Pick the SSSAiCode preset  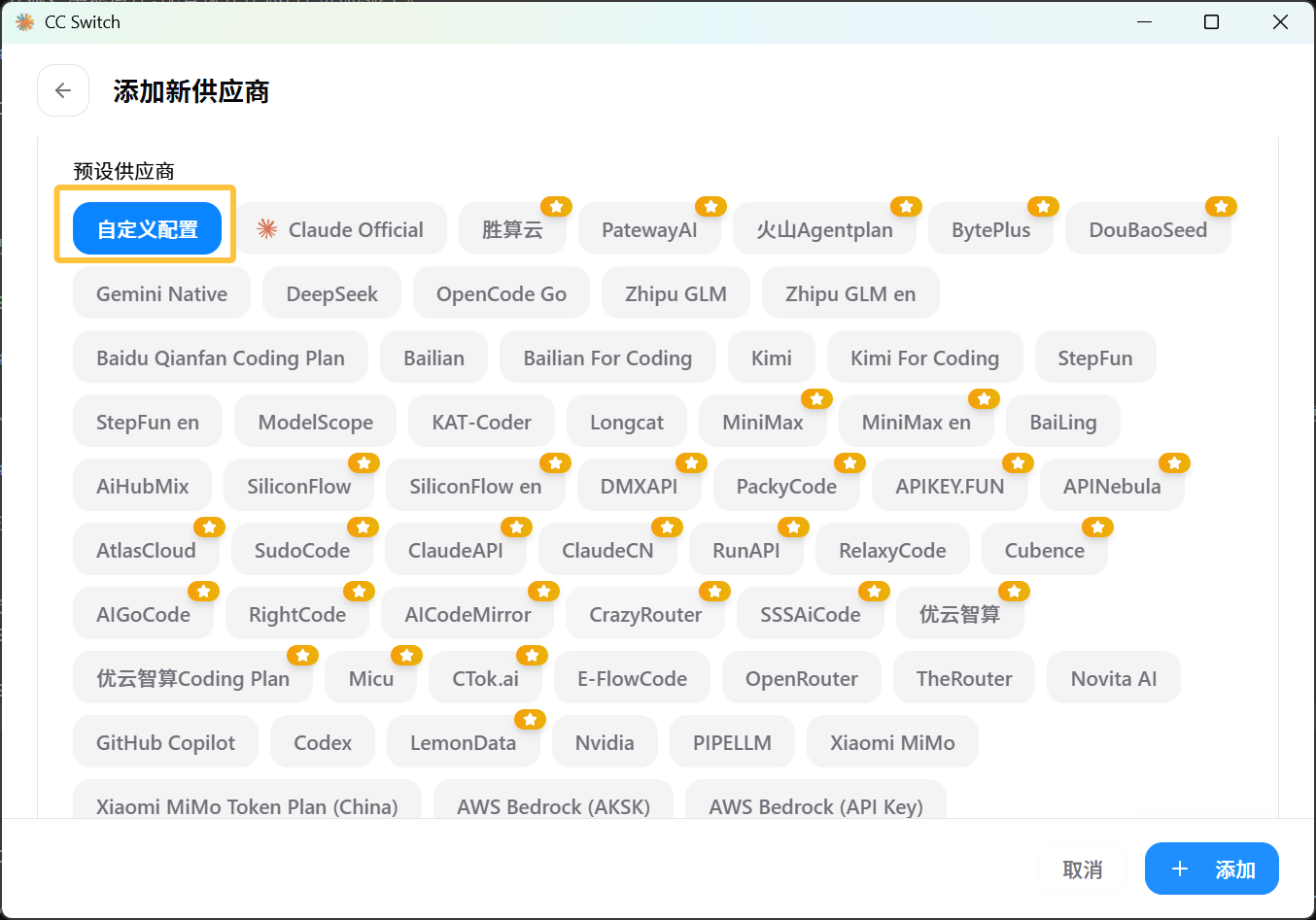[810, 614]
